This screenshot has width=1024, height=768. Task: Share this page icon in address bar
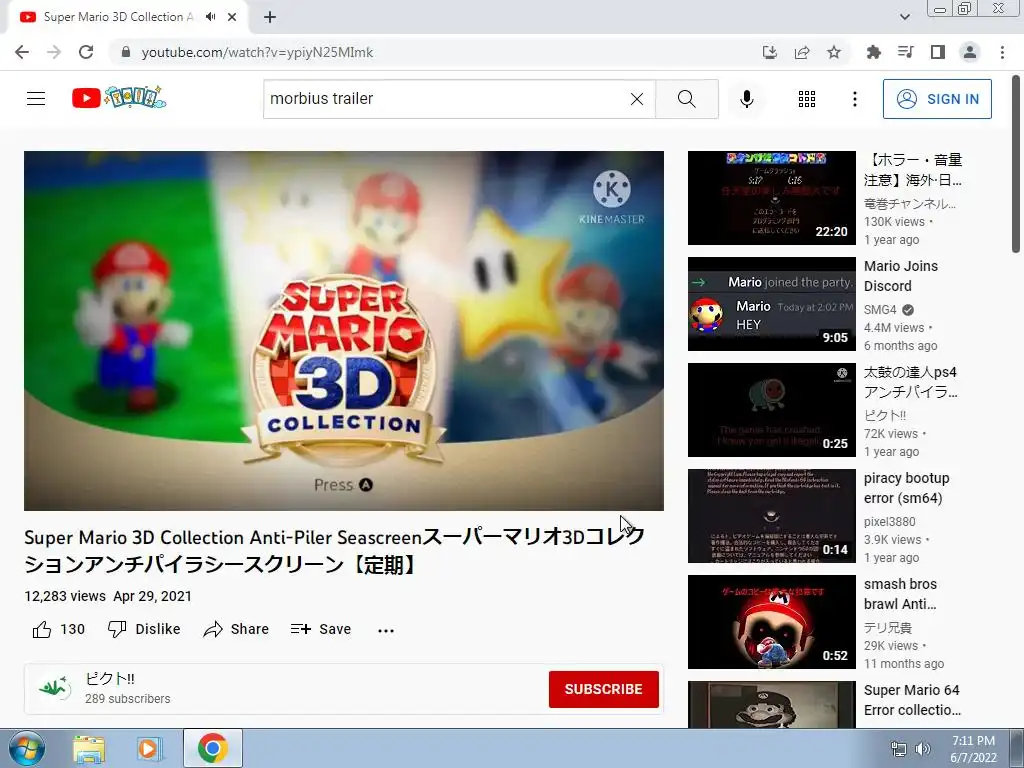tap(802, 52)
